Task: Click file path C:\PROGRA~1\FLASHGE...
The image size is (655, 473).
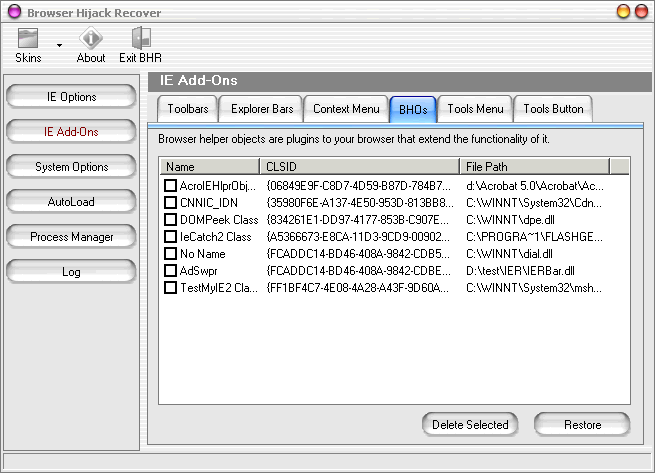Action: click(534, 237)
